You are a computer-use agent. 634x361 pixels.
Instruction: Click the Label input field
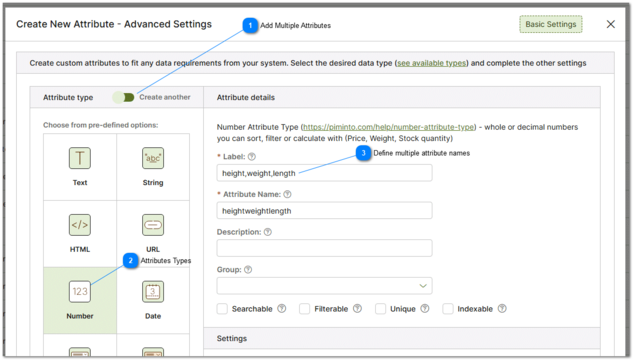pyautogui.click(x=324, y=173)
